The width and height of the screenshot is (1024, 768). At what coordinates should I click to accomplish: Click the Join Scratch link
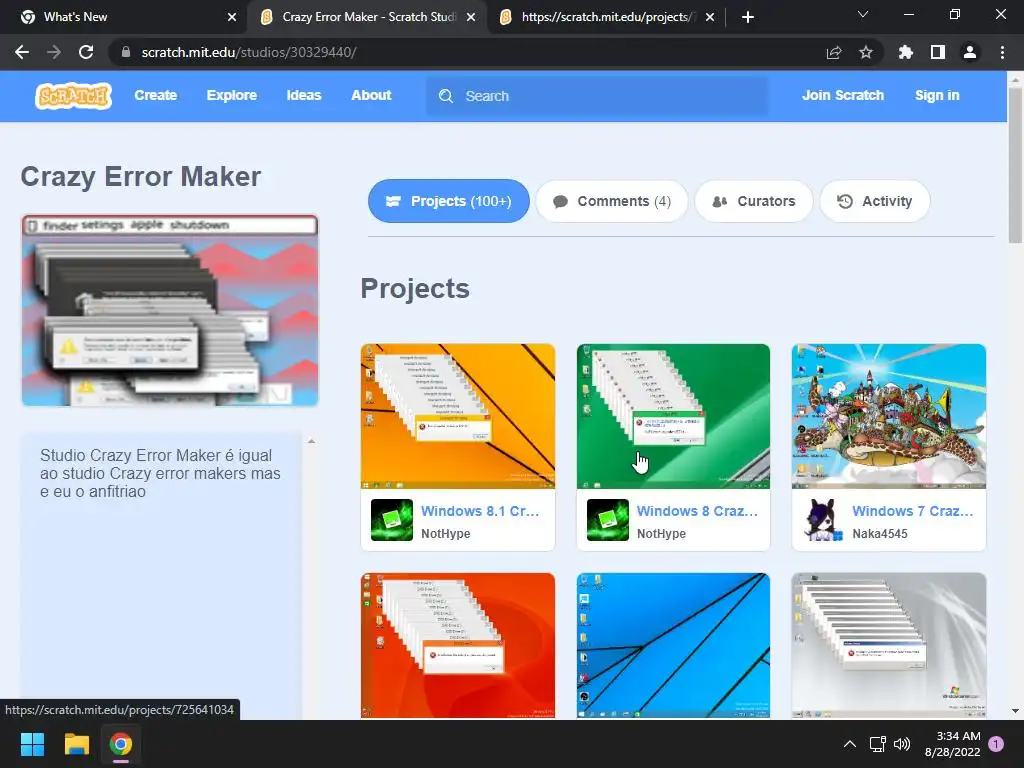pos(842,95)
